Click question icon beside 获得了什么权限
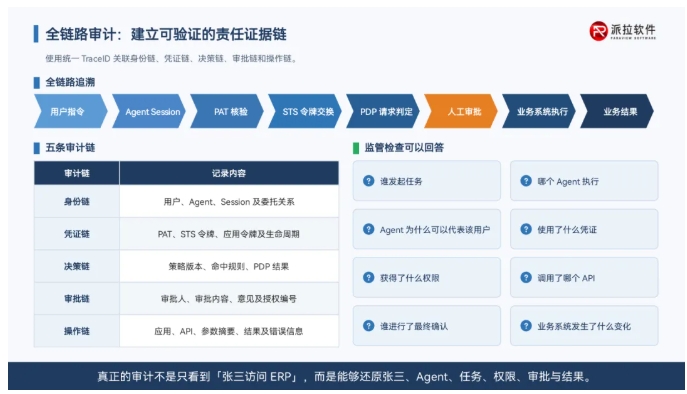This screenshot has width=687, height=394. coord(368,277)
